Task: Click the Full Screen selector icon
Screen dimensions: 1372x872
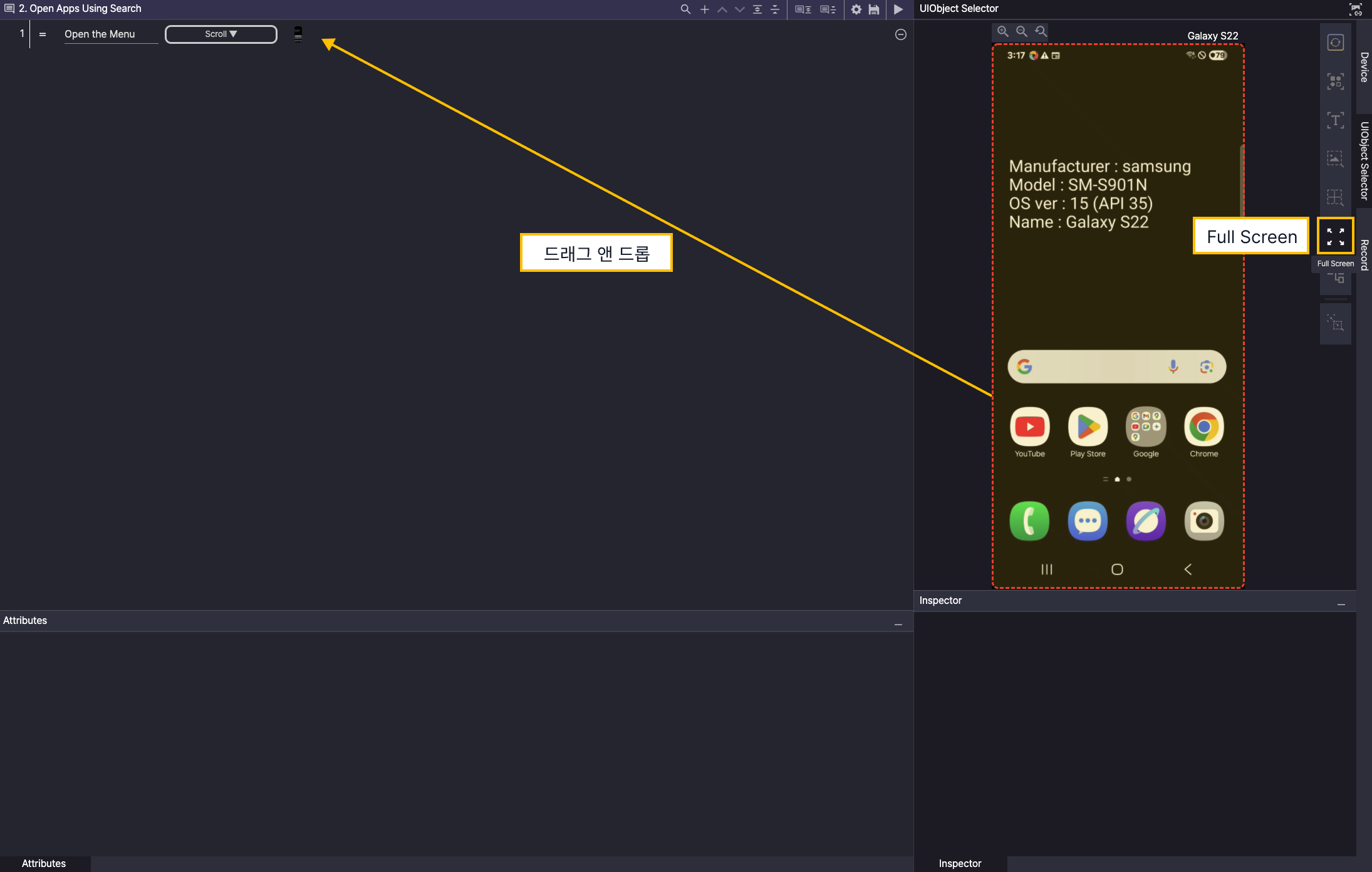Action: coord(1335,236)
